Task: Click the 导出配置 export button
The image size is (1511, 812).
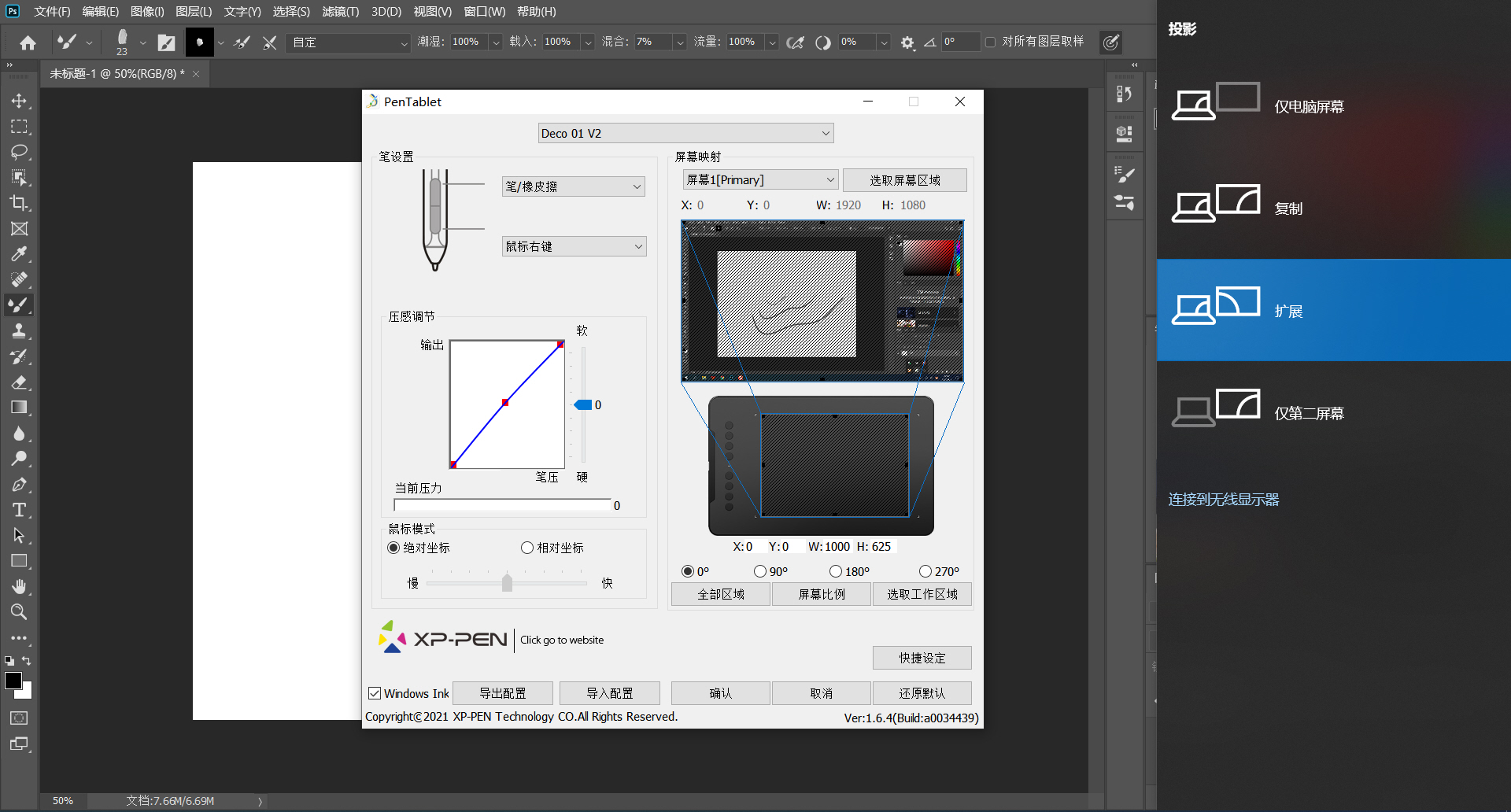Action: 503,693
